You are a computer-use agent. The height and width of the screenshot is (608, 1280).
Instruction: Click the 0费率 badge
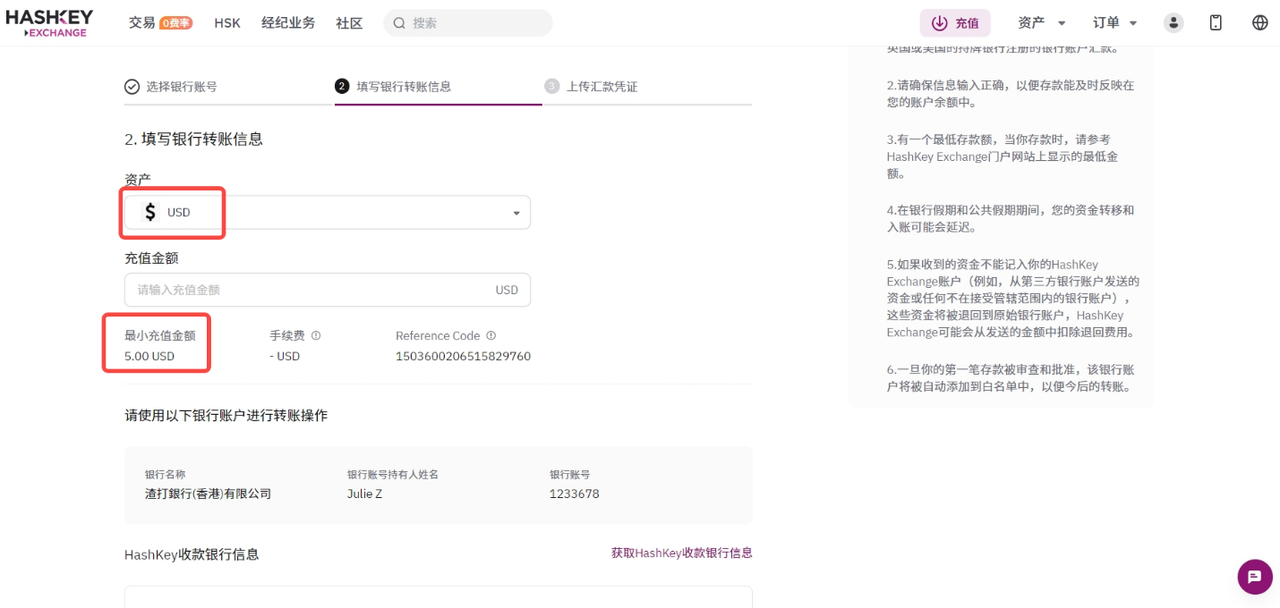click(x=176, y=23)
